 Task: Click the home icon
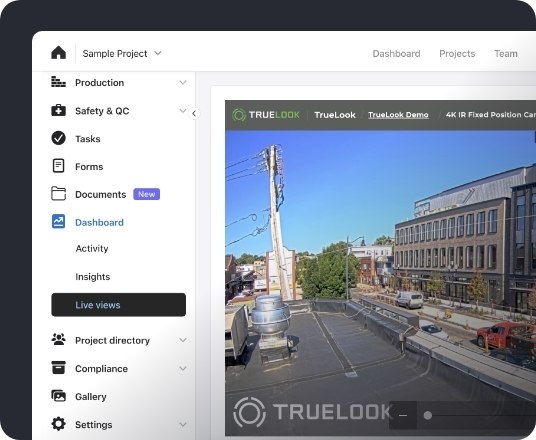[x=58, y=53]
